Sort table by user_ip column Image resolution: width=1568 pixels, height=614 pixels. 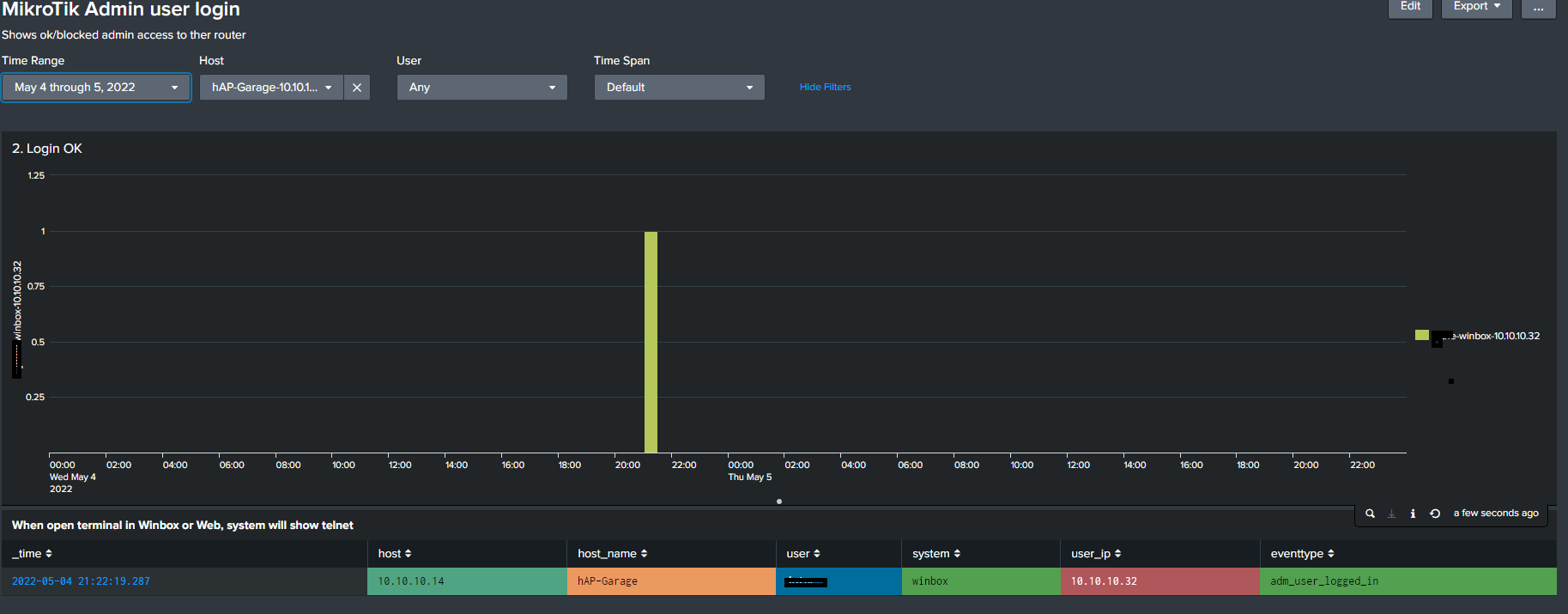point(1095,554)
